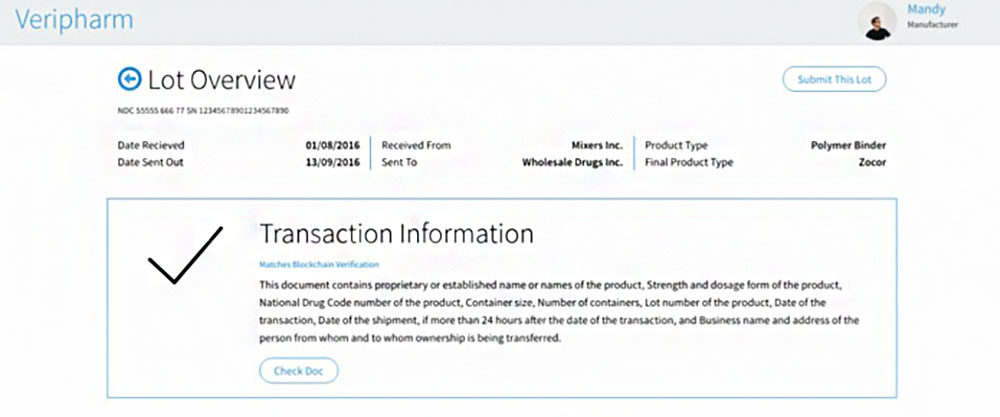This screenshot has width=1000, height=417.
Task: Open the Check Doc button
Action: (x=298, y=370)
